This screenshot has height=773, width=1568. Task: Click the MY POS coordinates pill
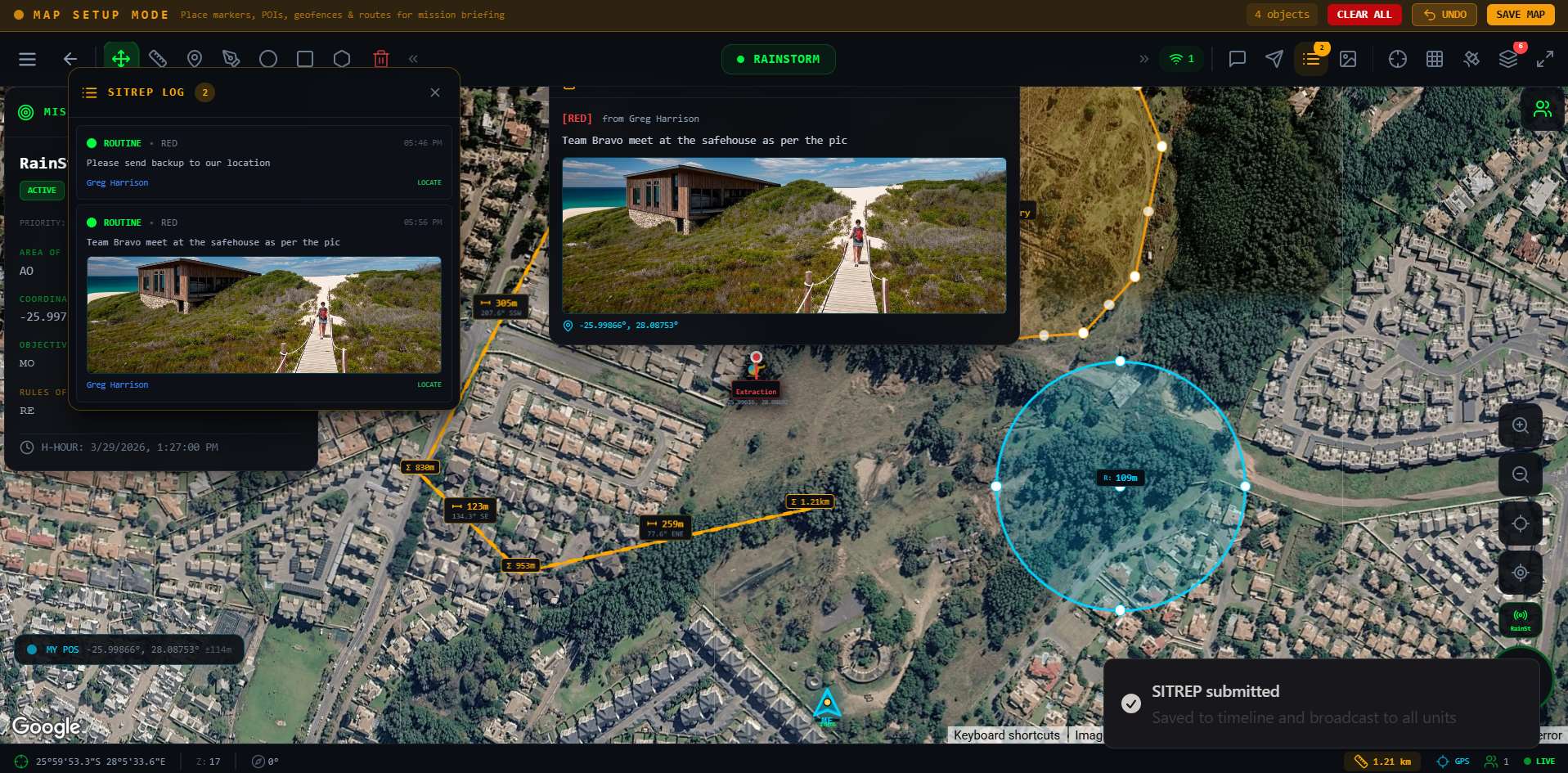click(129, 649)
